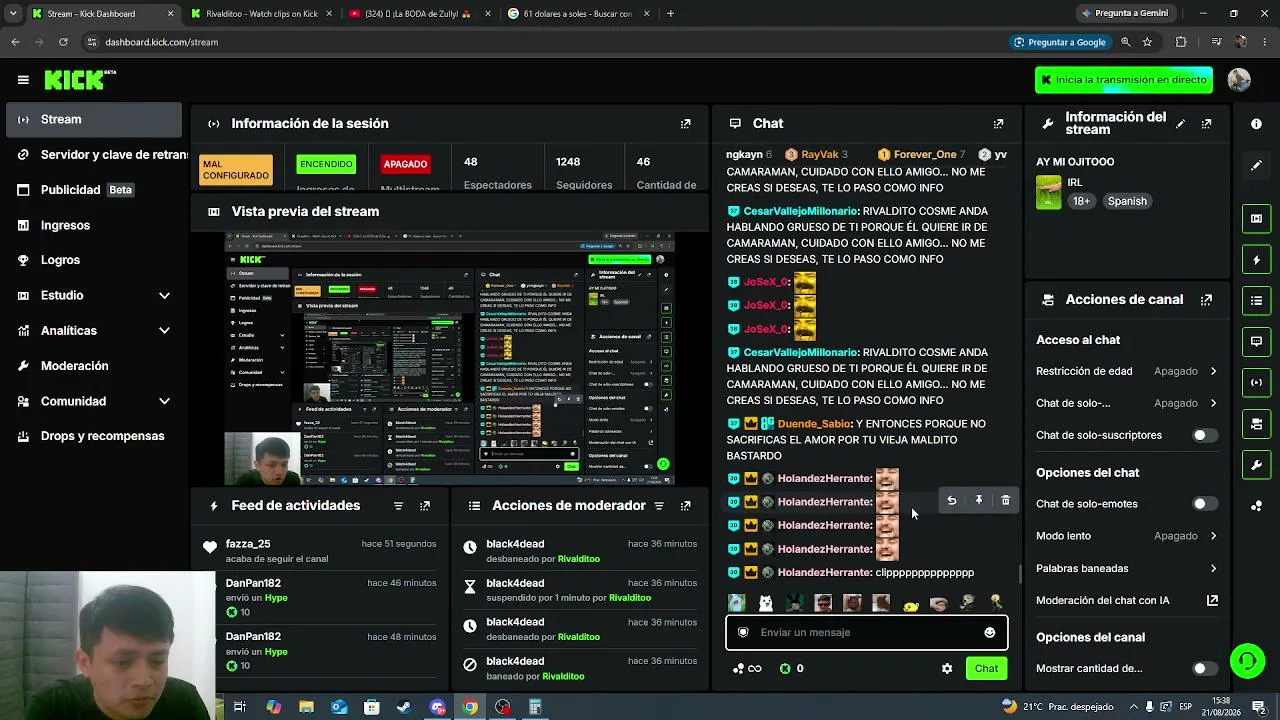Filter the Acciones de moderador list

[x=659, y=506]
